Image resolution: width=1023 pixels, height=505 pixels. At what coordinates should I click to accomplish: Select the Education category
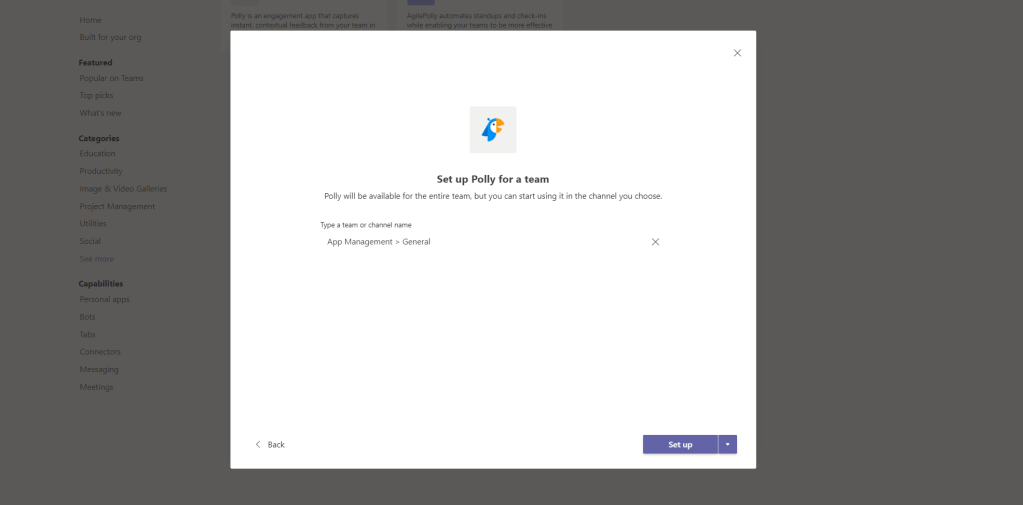(97, 154)
